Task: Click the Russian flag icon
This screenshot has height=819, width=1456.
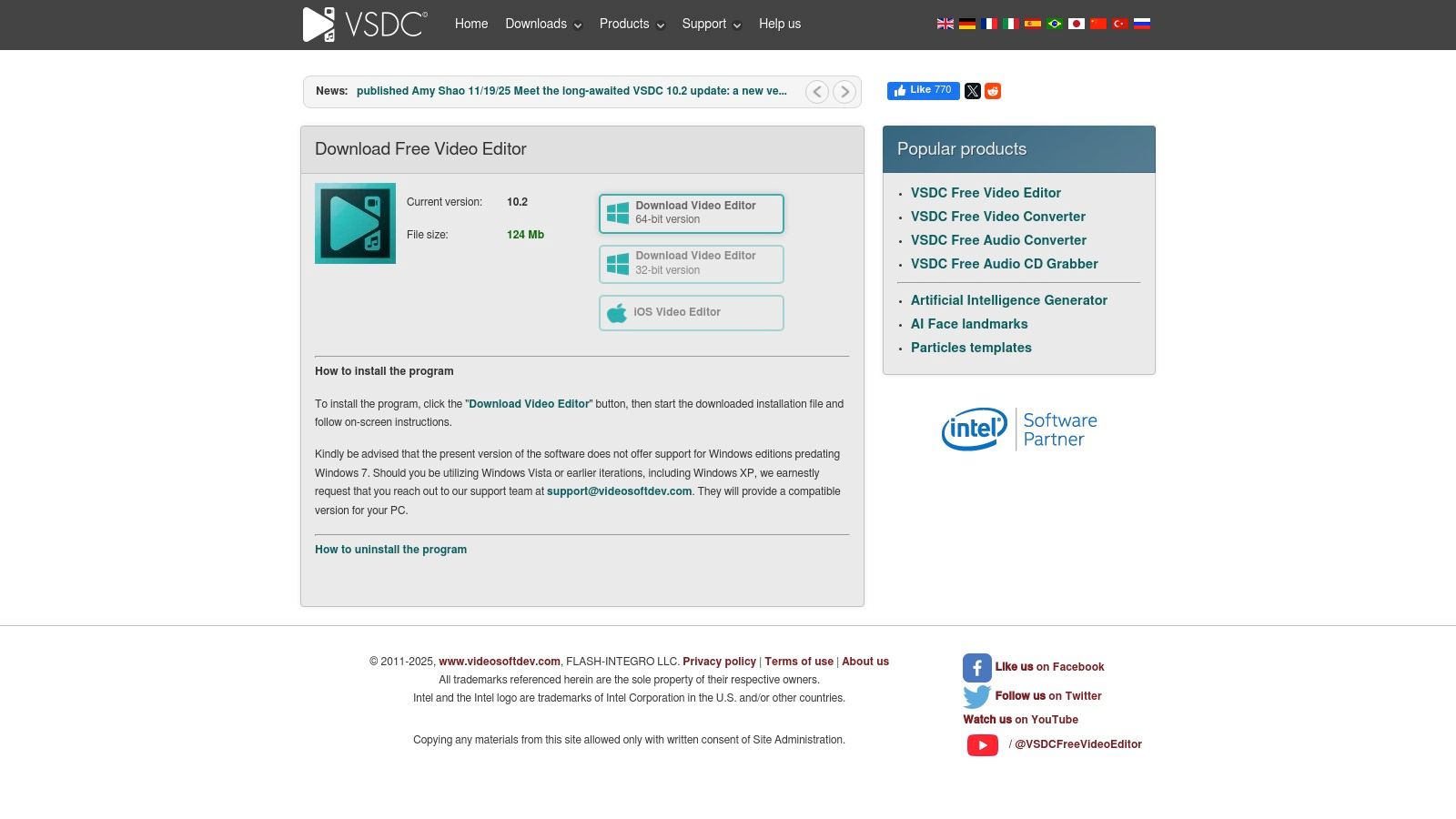Action: 1142,24
